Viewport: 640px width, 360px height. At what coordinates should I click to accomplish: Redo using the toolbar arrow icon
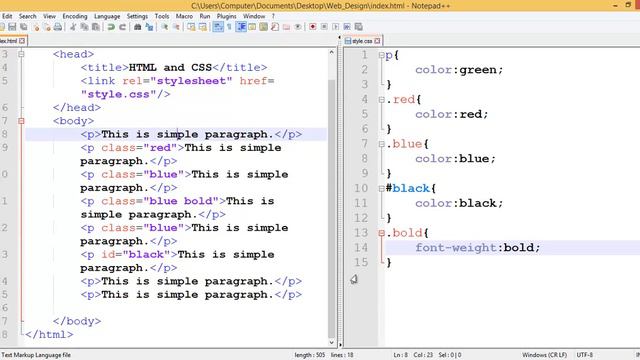click(122, 27)
